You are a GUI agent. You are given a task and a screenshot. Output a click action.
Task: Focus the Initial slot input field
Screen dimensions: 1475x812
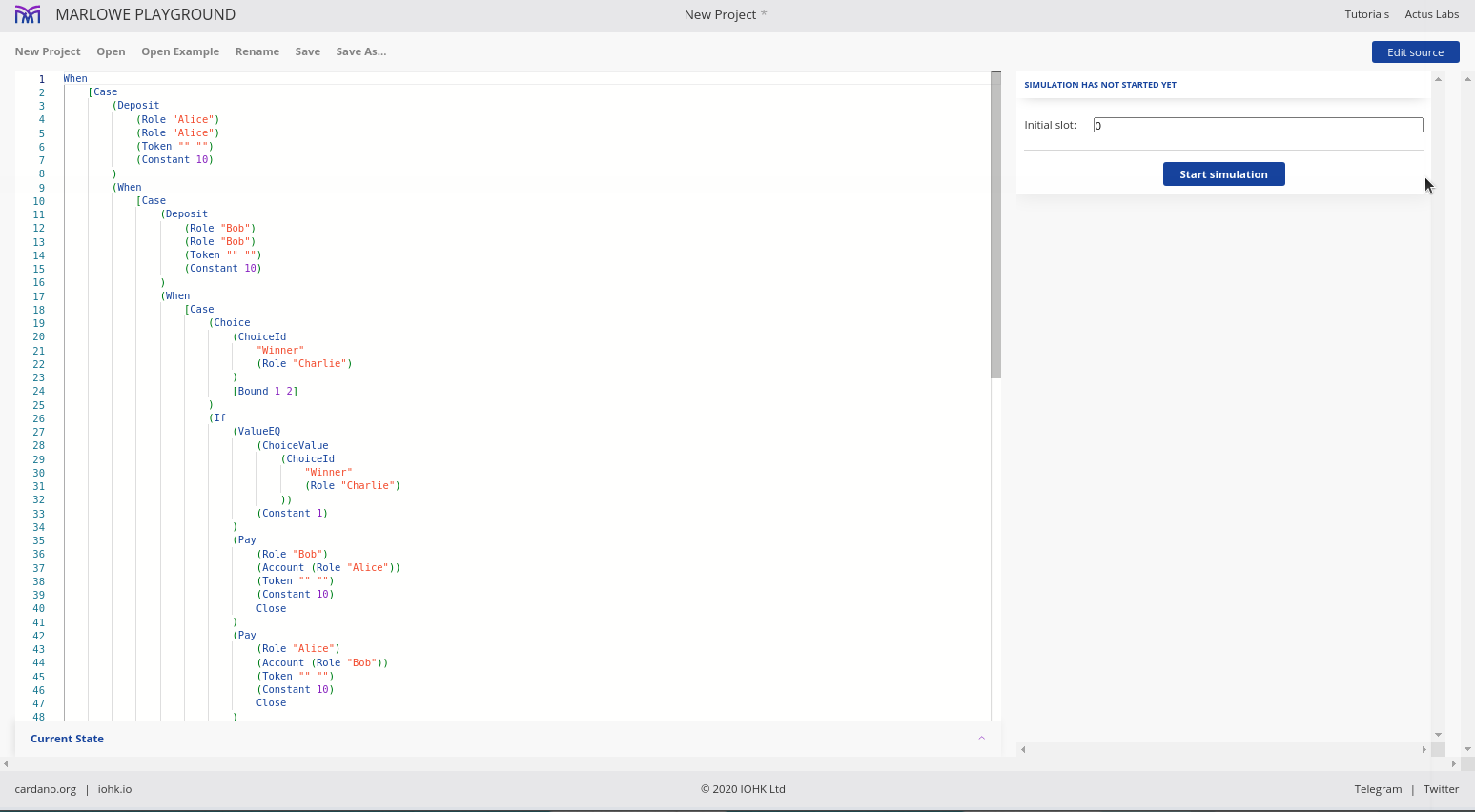point(1258,125)
